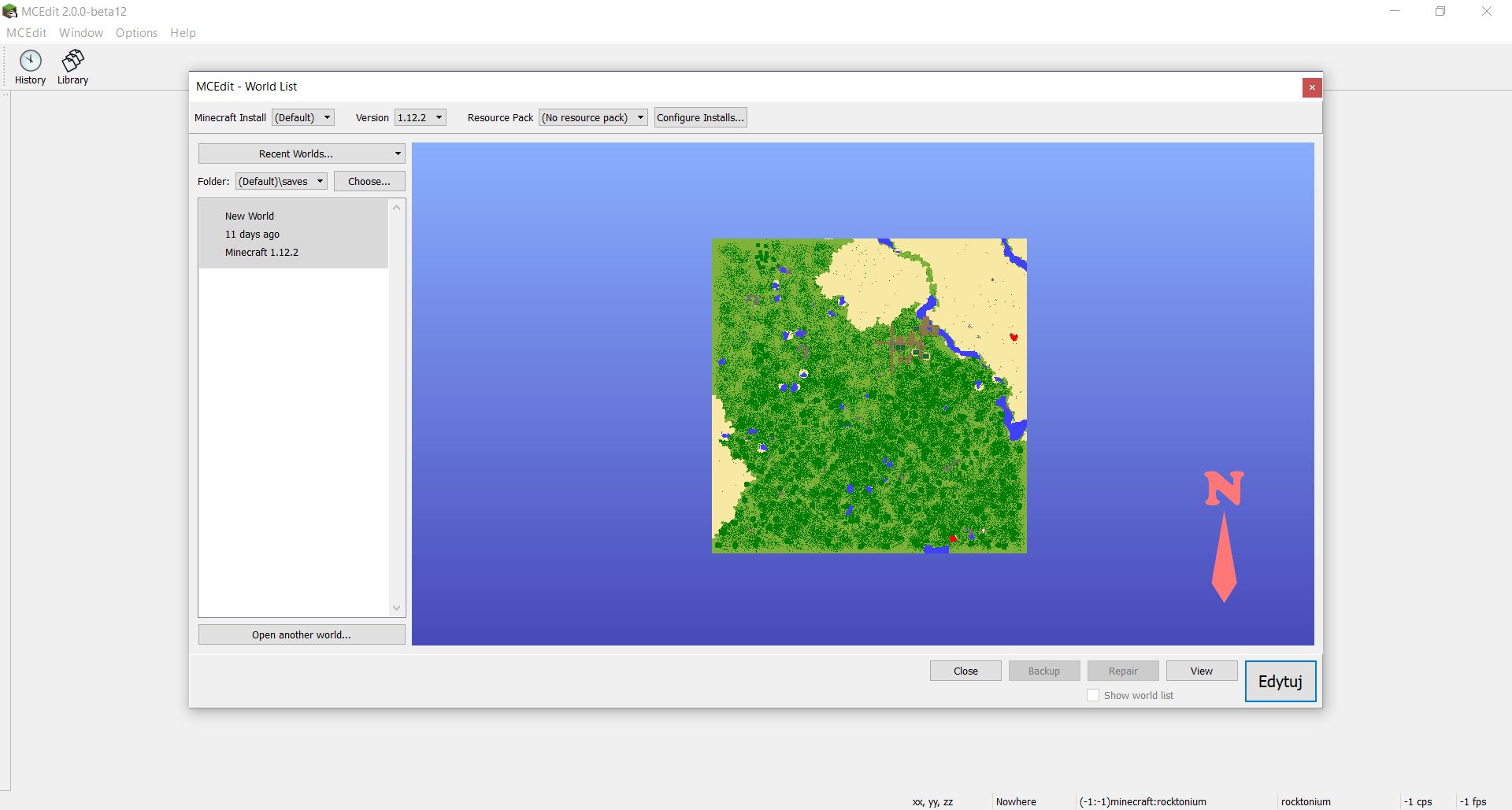Enable the Show world list checkbox
The height and width of the screenshot is (810, 1512).
point(1093,695)
